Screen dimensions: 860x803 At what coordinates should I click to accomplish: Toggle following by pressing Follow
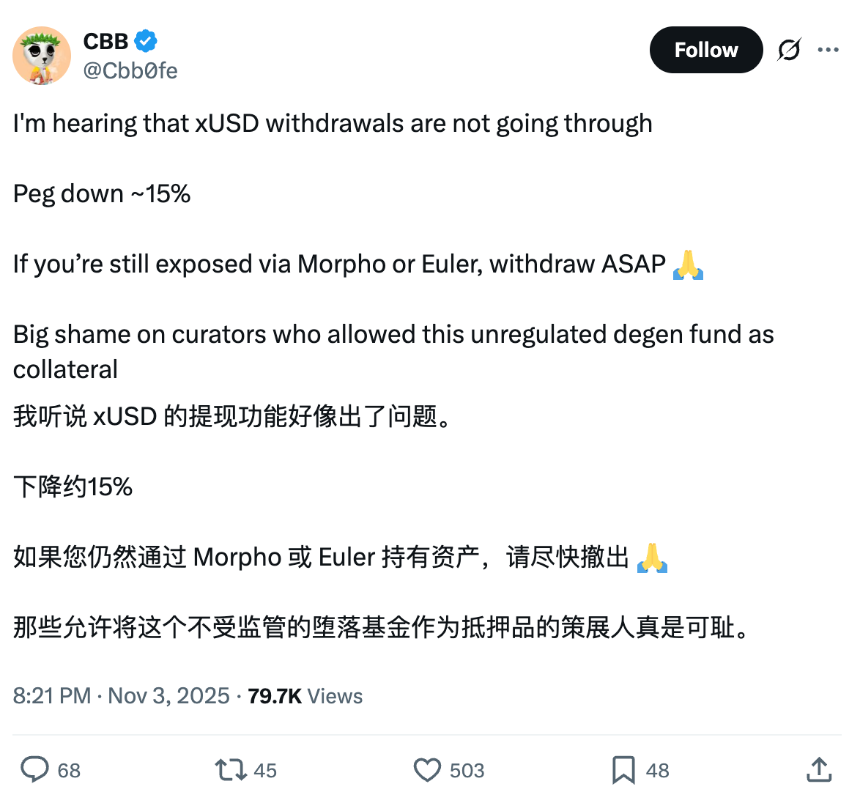706,50
